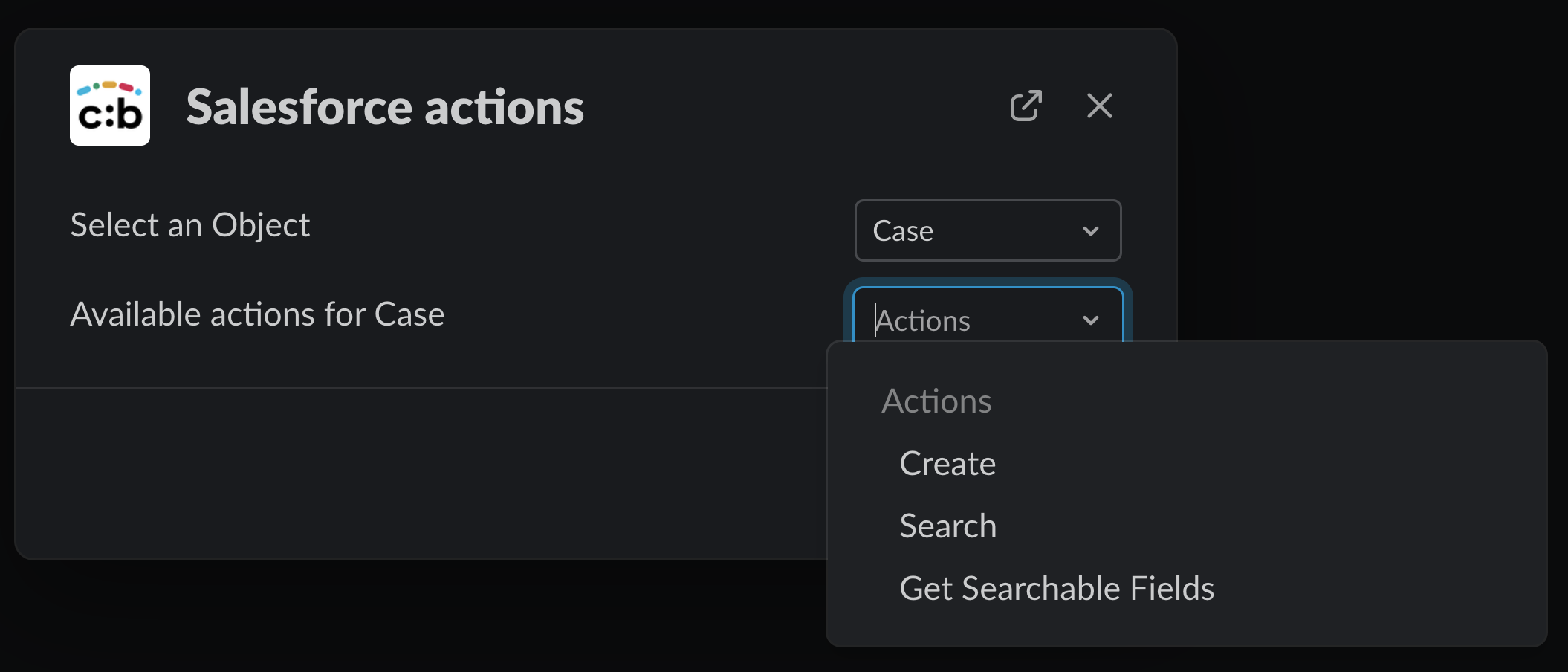Click the c:b app logo icon
This screenshot has width=1568, height=672.
pos(110,106)
